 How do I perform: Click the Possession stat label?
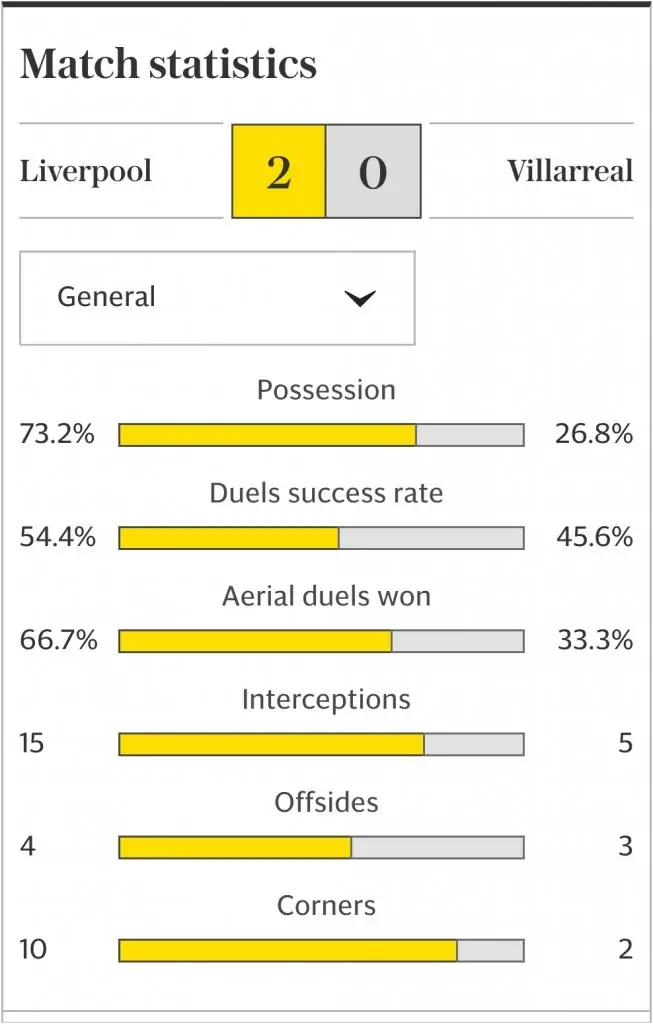pos(326,390)
